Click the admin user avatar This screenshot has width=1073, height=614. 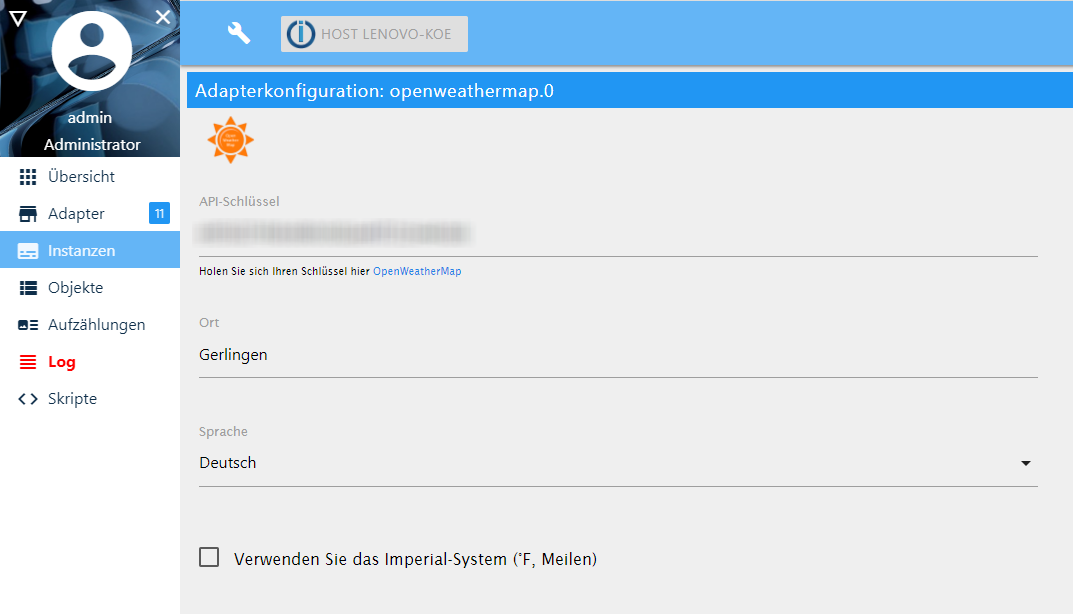[91, 51]
